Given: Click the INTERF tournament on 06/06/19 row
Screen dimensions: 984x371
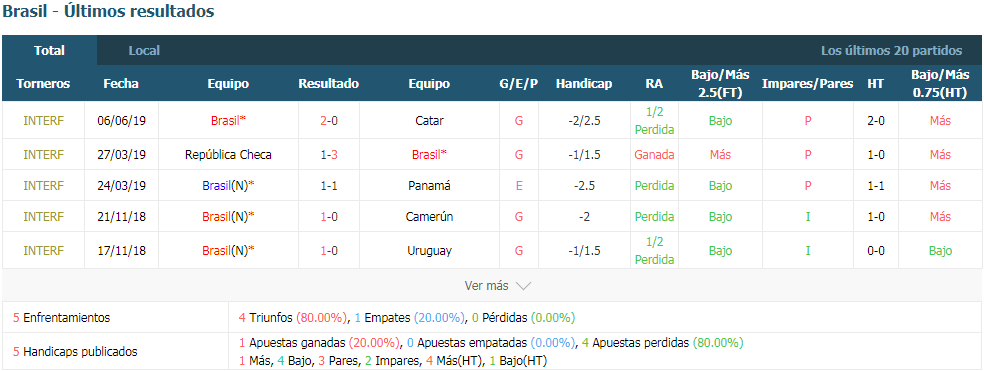Looking at the screenshot, I should click(x=43, y=121).
